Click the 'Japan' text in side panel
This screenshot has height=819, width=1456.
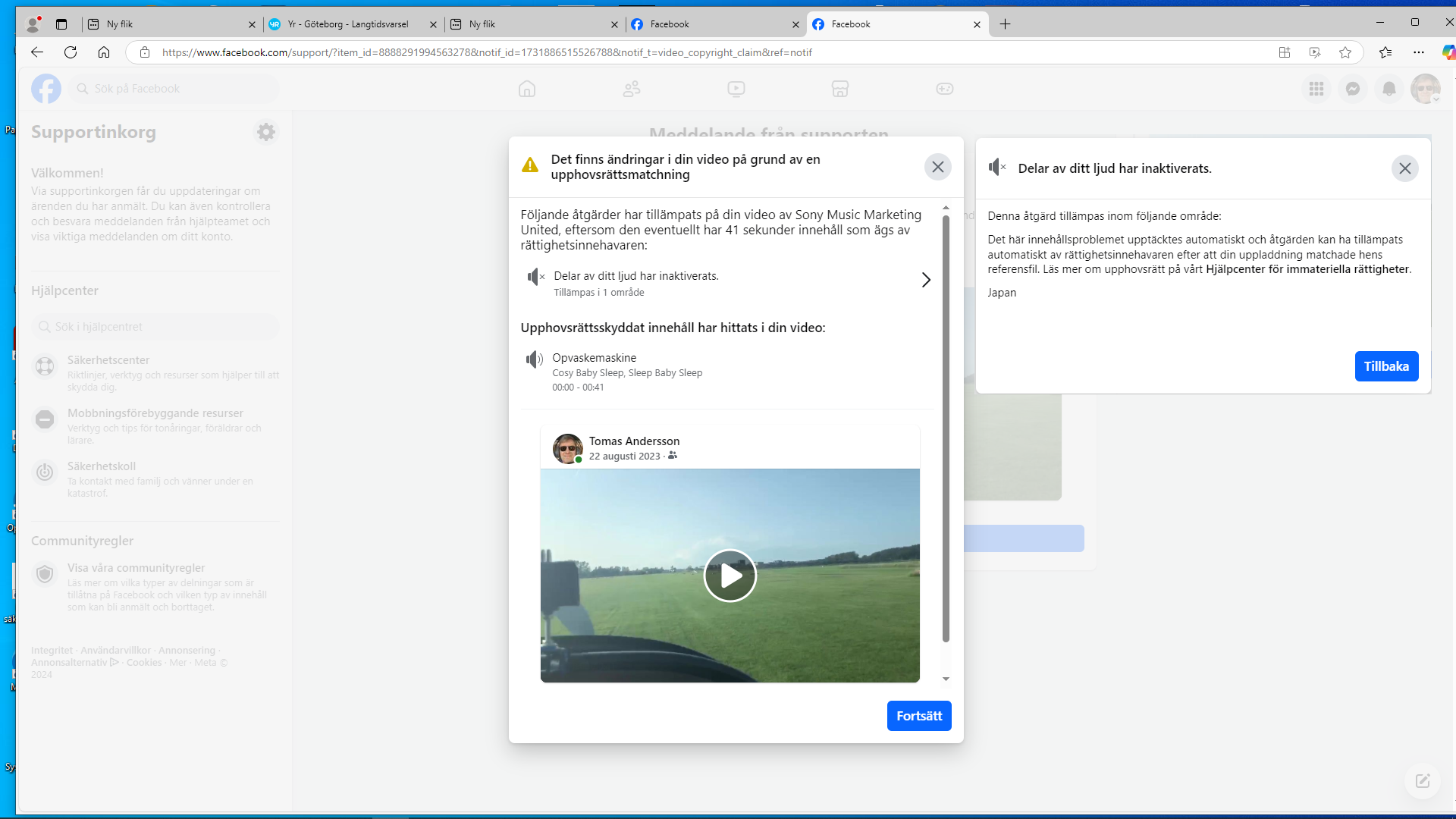(1002, 293)
